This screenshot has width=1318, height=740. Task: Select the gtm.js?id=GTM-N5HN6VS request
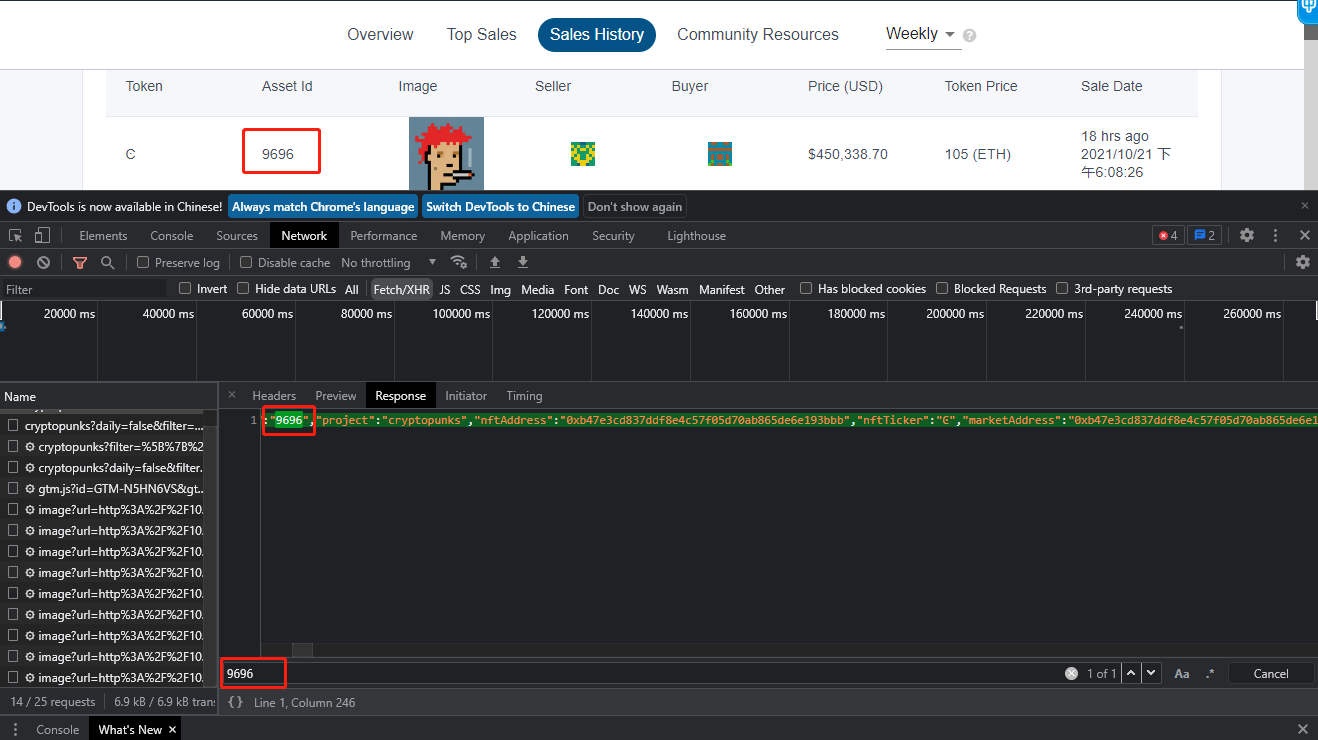coord(120,488)
